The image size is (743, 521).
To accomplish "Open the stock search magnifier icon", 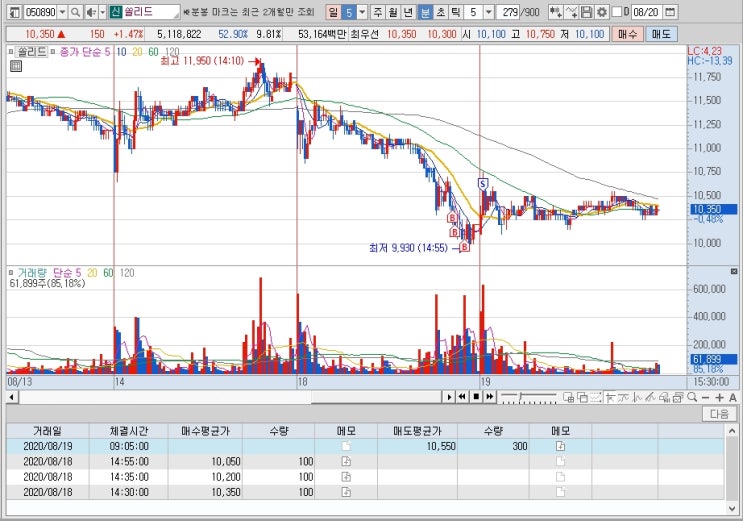I will pos(75,12).
